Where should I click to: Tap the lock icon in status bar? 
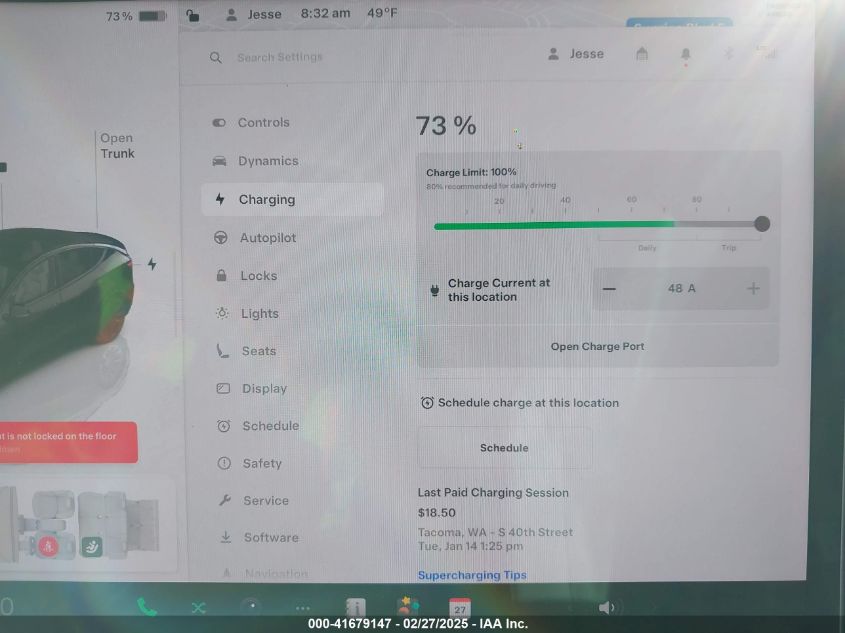193,15
